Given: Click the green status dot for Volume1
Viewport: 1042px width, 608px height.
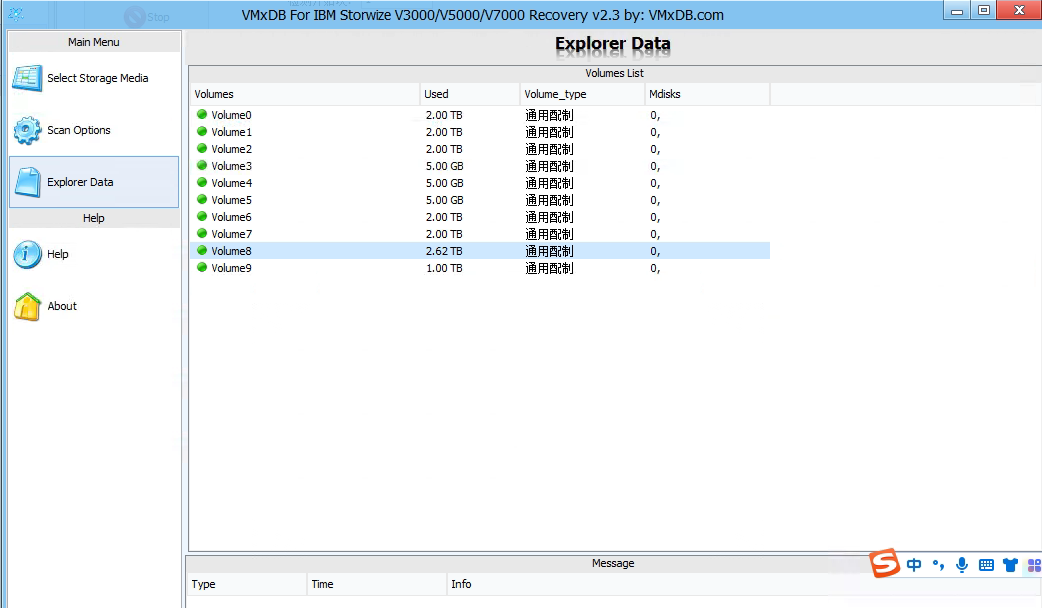Looking at the screenshot, I should click(x=202, y=132).
